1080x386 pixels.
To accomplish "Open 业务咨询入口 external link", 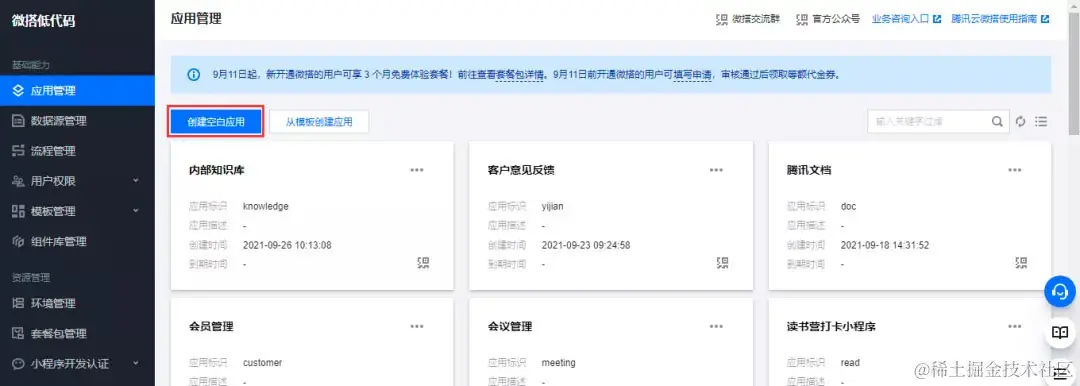I will tap(906, 19).
